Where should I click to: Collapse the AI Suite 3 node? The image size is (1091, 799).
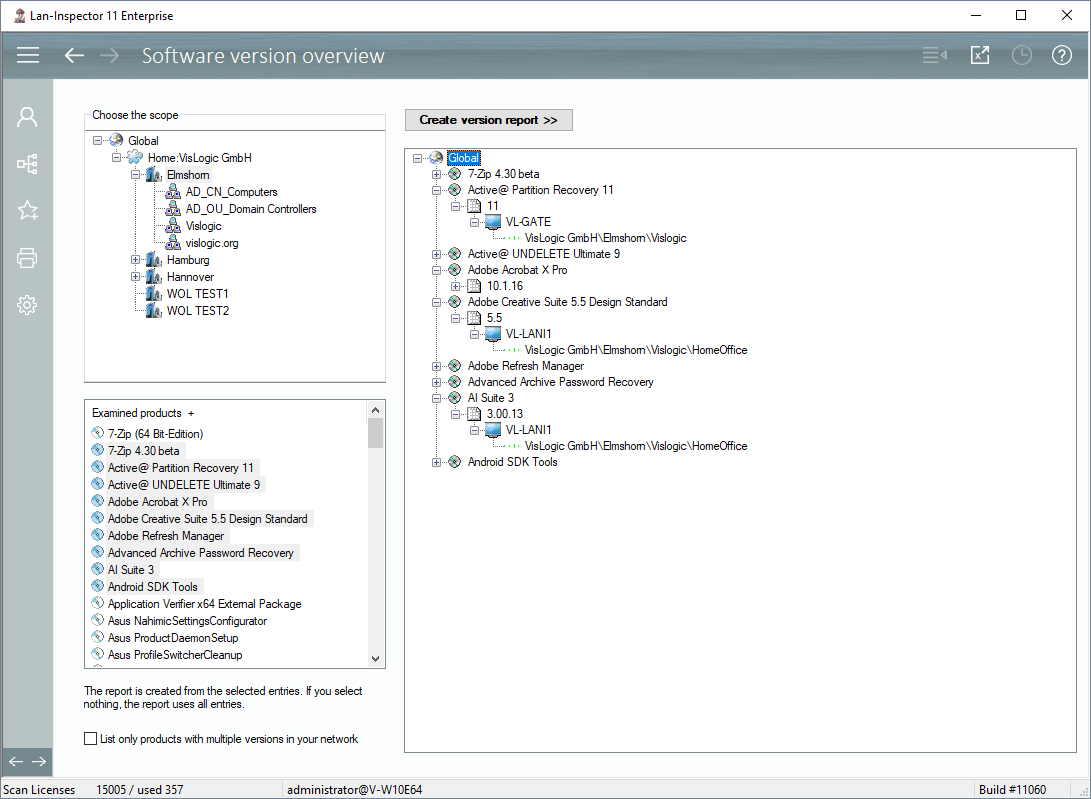(436, 398)
